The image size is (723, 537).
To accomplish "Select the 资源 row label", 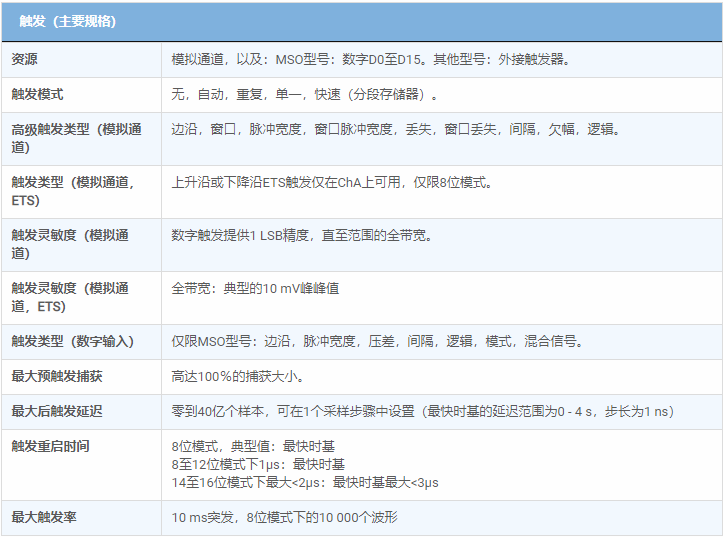I will coord(25,59).
